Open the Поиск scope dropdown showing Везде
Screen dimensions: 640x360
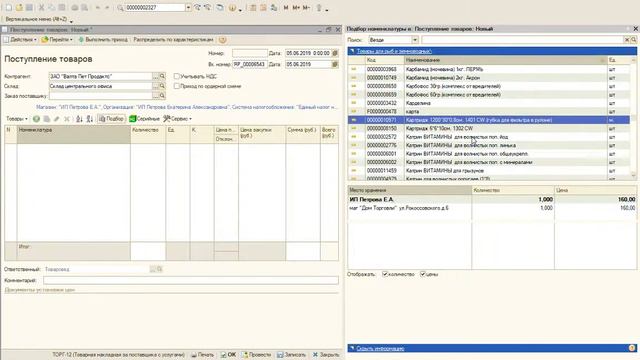415,40
